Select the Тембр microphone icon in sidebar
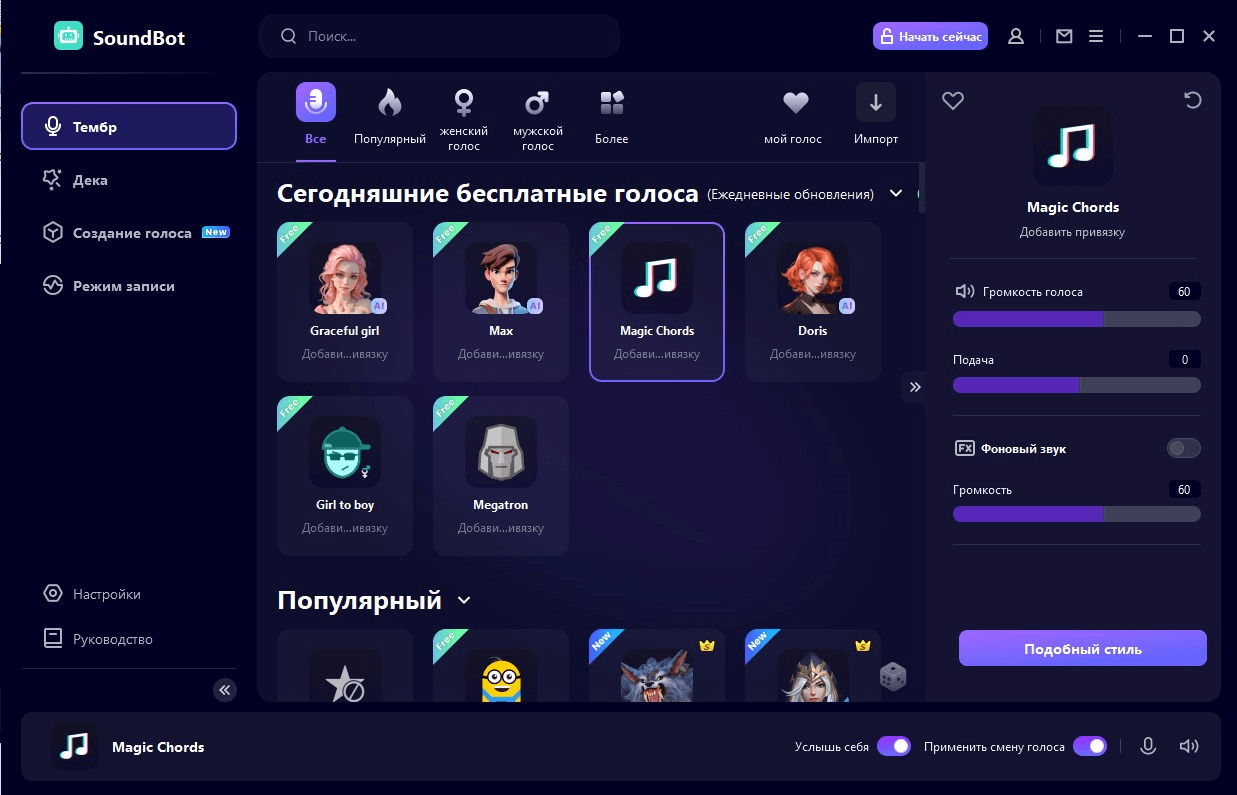 pos(54,125)
